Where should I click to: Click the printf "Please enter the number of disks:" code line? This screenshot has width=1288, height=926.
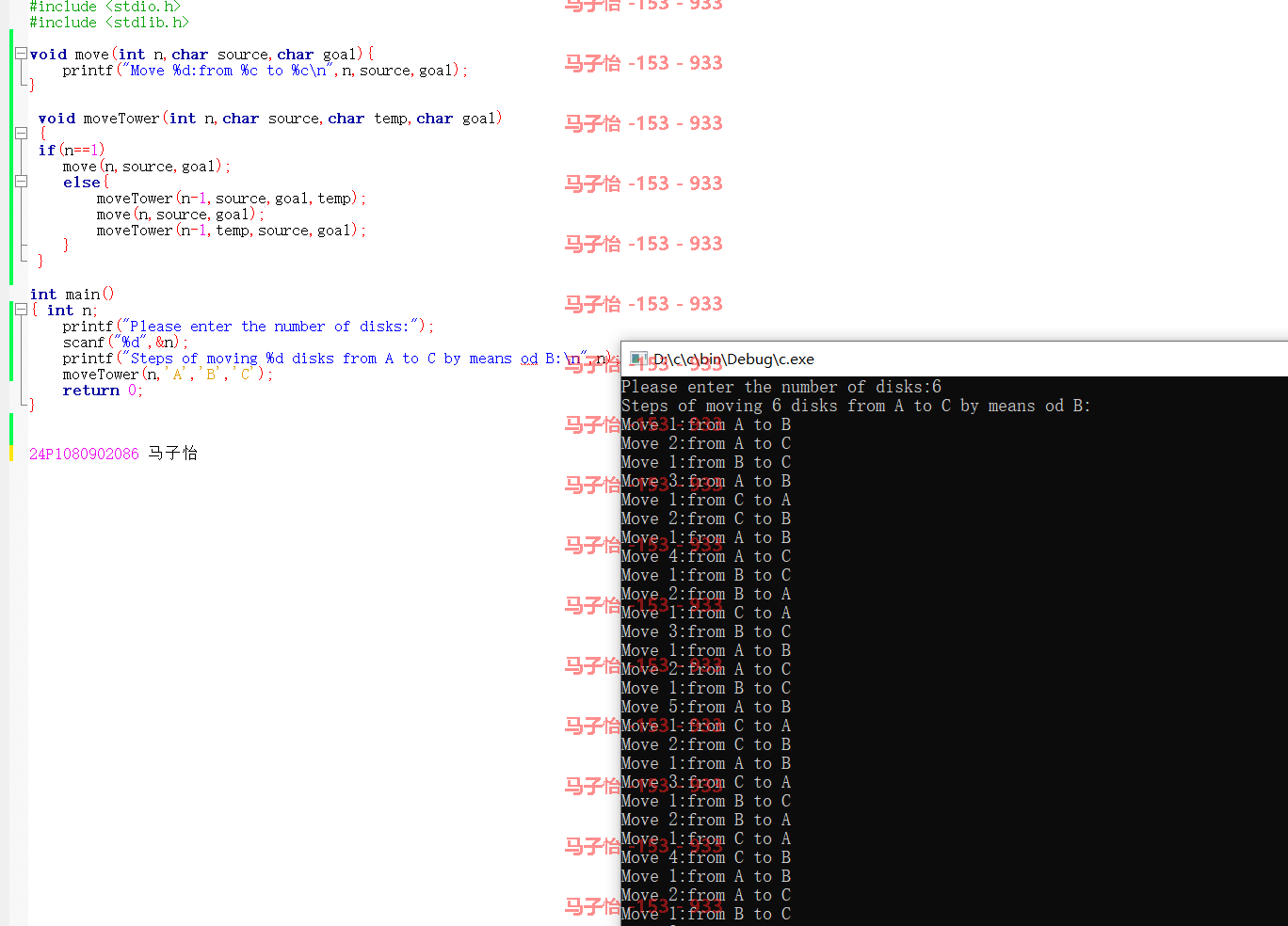coord(249,327)
